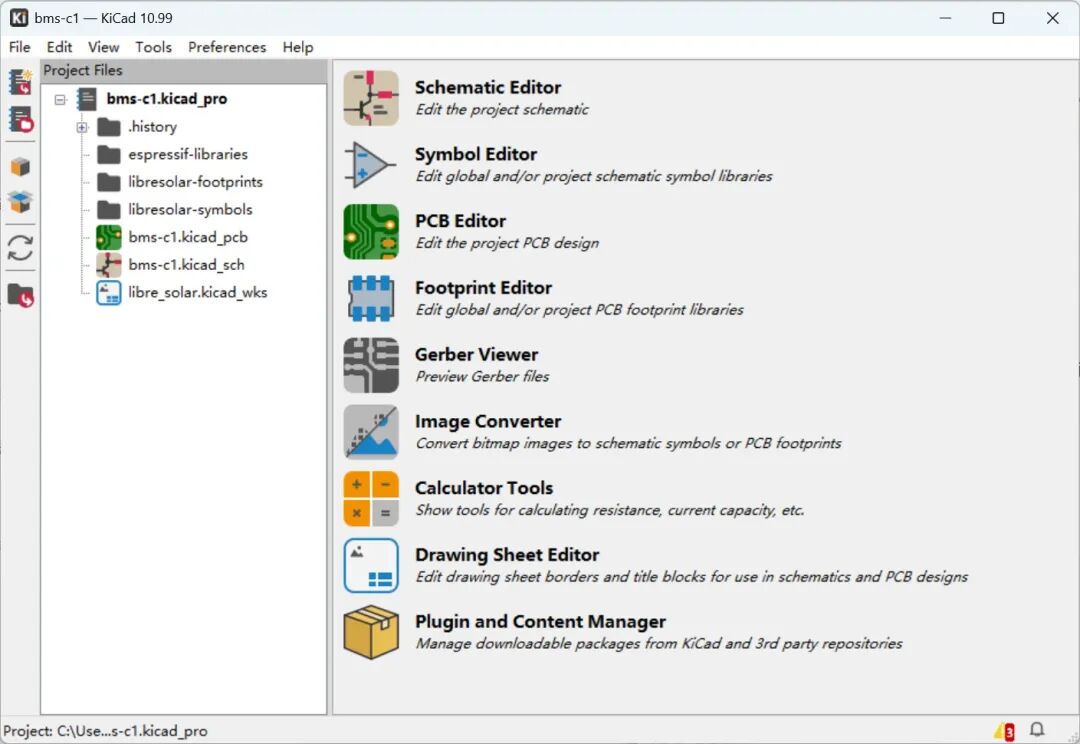
Task: Open the Preferences menu
Action: (x=227, y=47)
